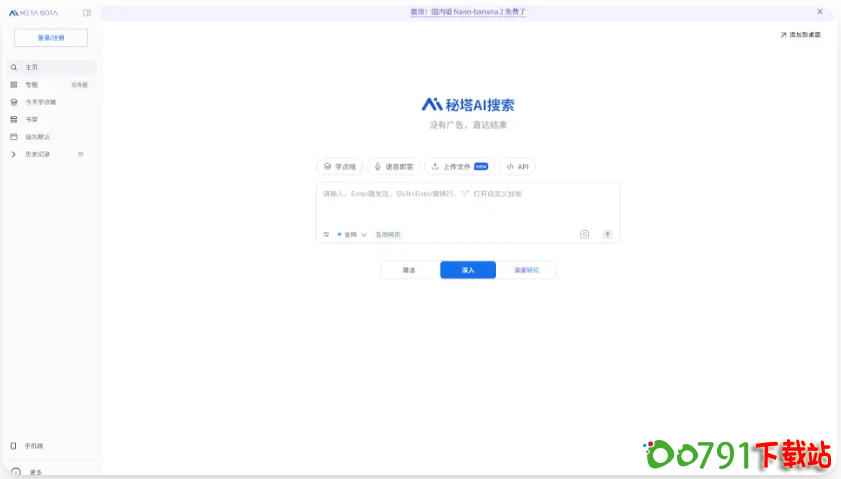Click the search input text box

click(x=467, y=203)
